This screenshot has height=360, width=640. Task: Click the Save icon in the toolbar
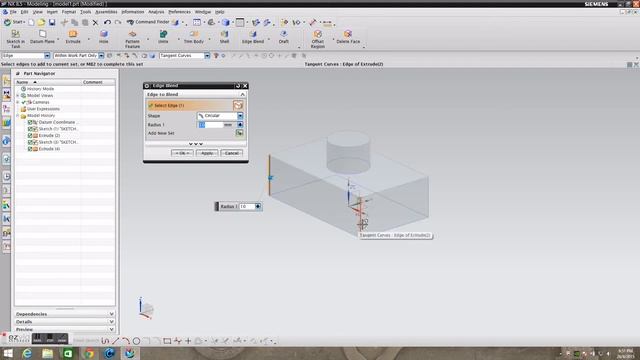(52, 22)
